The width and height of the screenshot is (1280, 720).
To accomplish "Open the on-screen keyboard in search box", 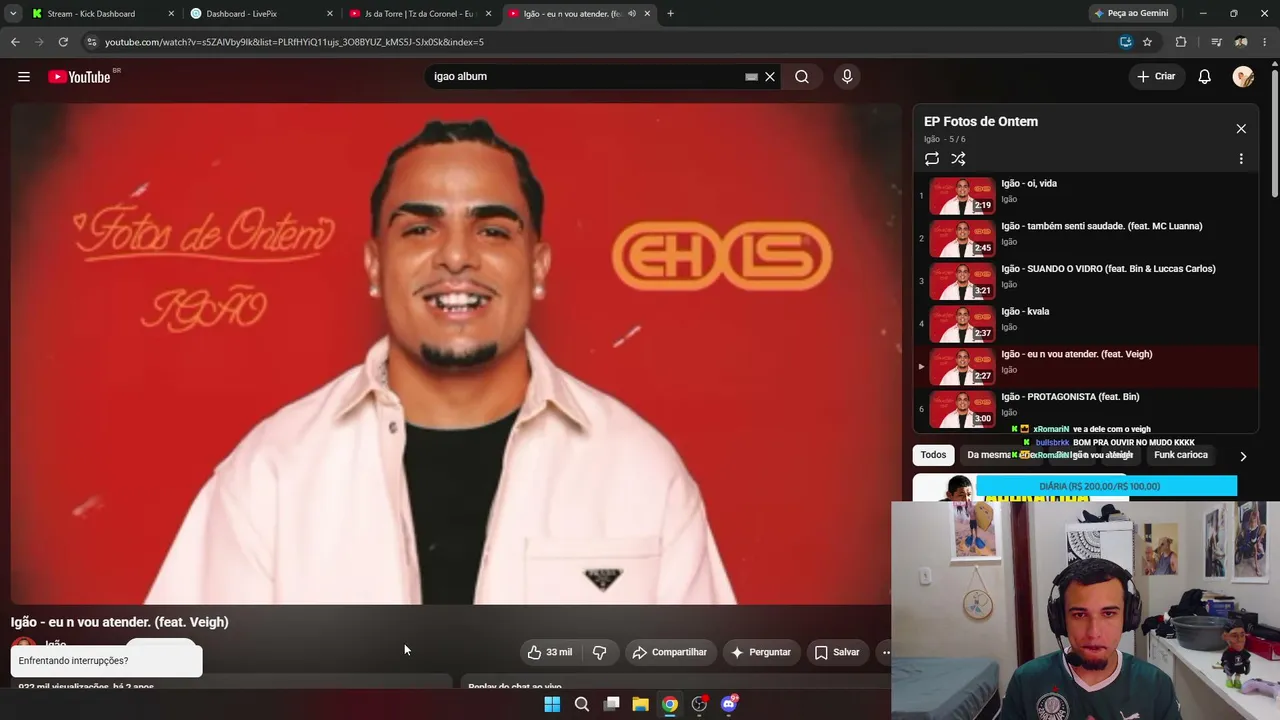I will [x=751, y=77].
